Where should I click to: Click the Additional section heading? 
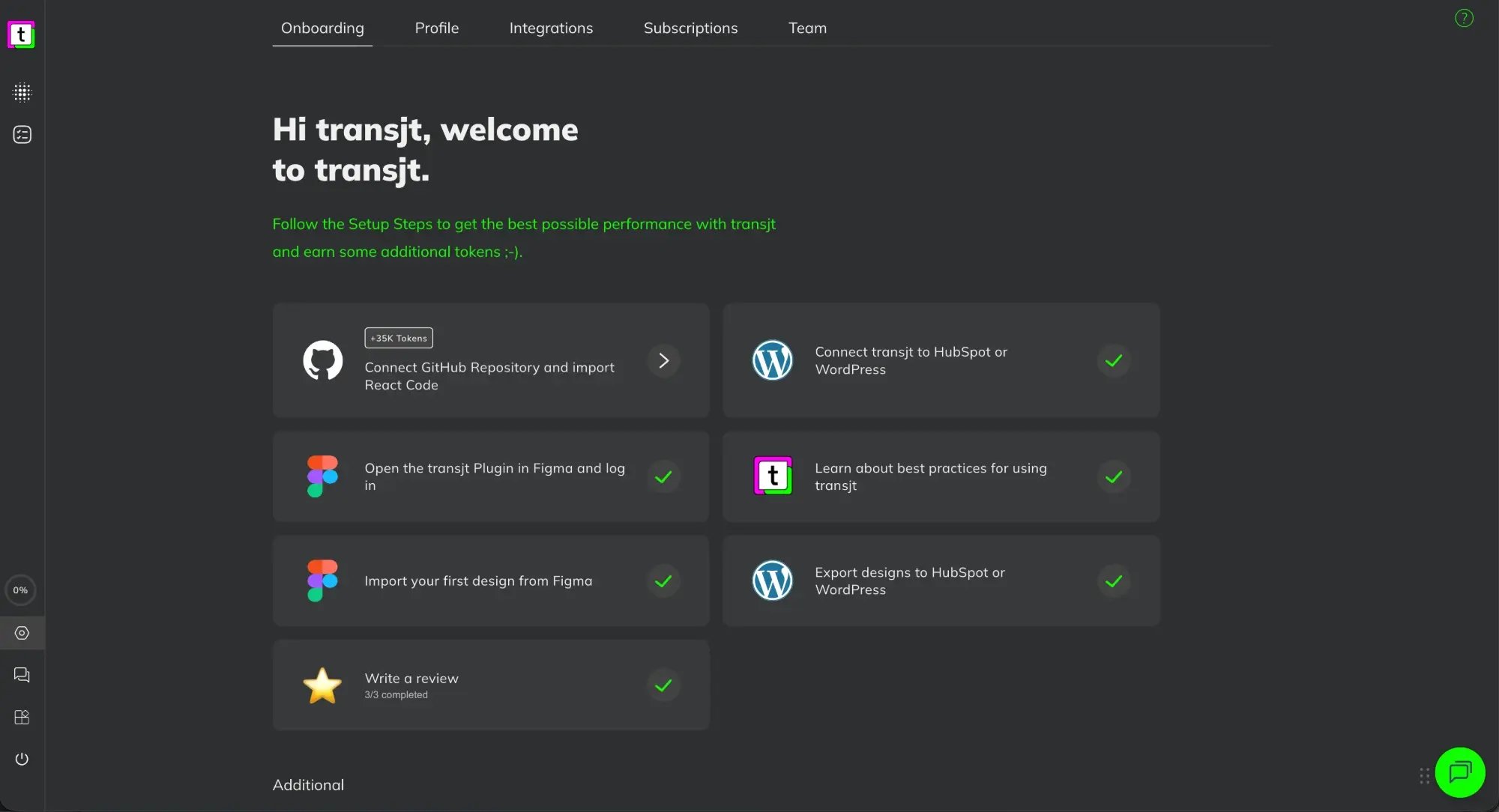point(308,785)
